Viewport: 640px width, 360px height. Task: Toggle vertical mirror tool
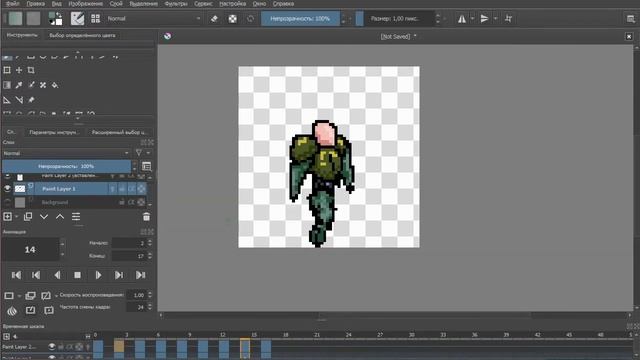coord(484,19)
